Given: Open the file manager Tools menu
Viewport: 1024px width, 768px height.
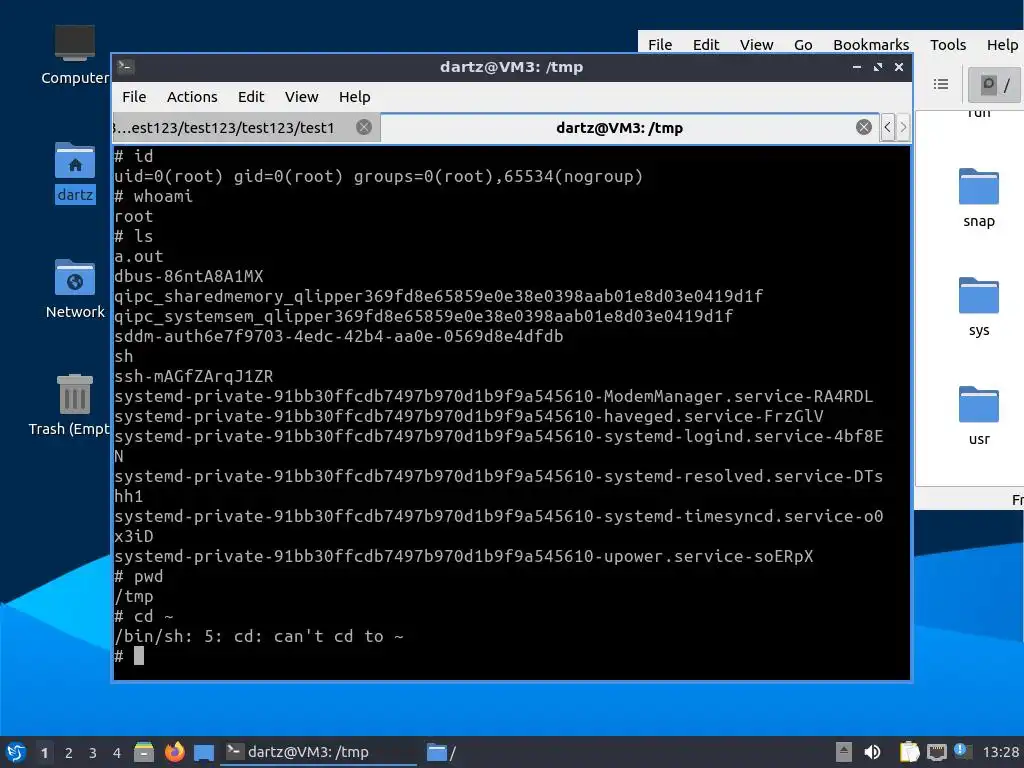Looking at the screenshot, I should tap(948, 44).
